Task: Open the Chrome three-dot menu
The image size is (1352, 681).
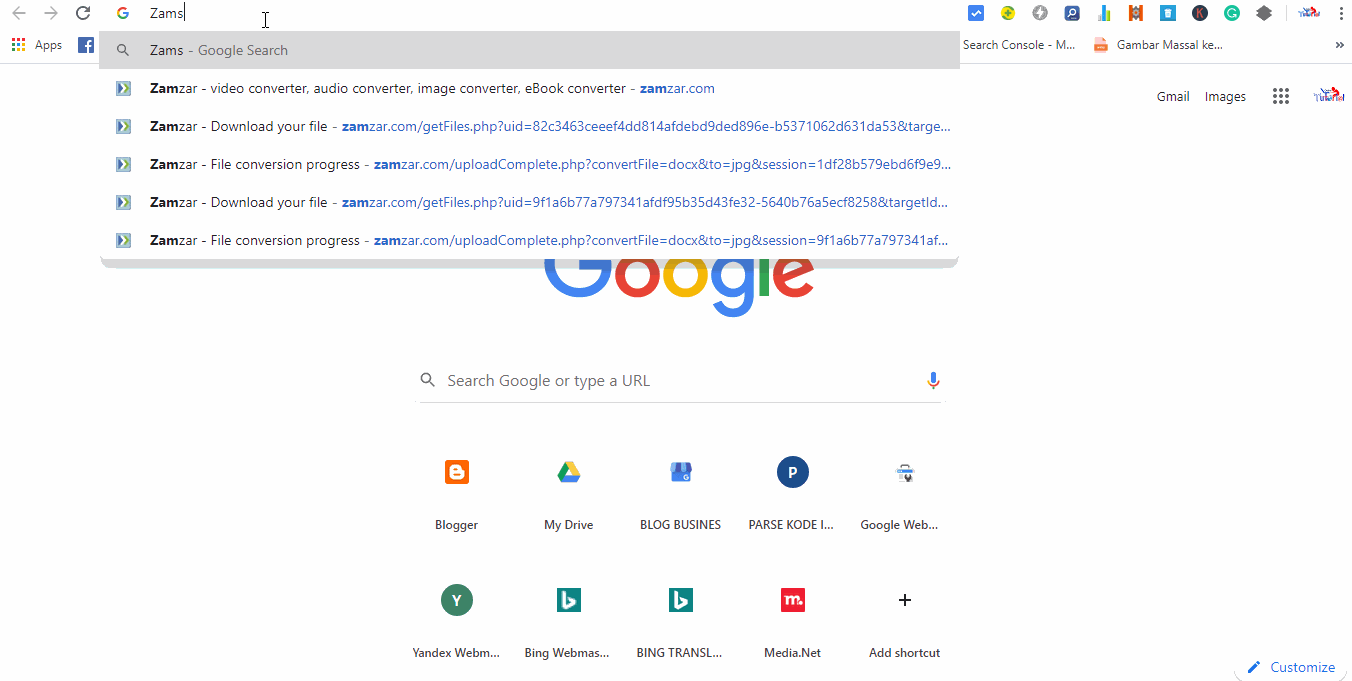Action: coord(1341,13)
